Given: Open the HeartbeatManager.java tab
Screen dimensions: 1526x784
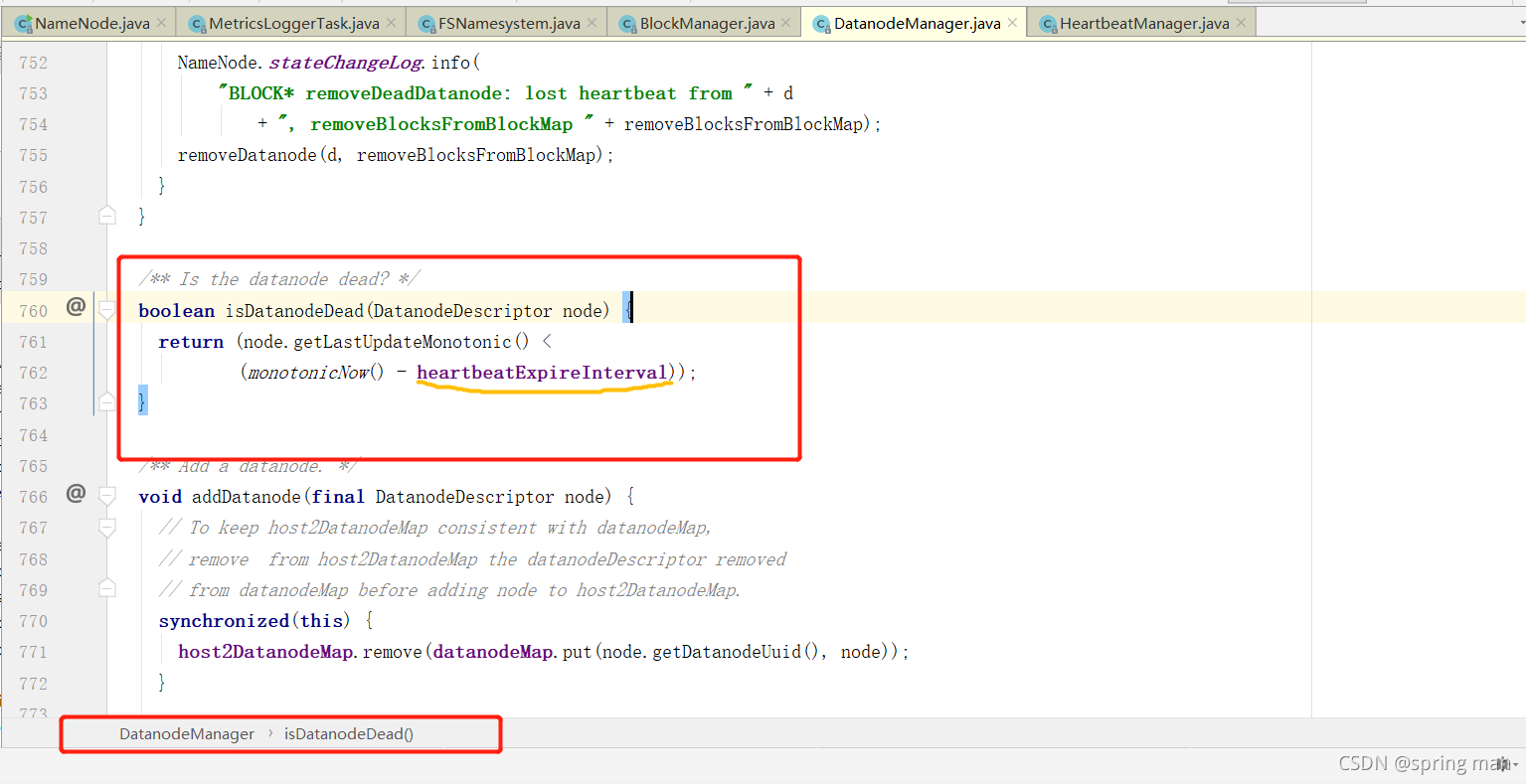Looking at the screenshot, I should [x=1143, y=23].
